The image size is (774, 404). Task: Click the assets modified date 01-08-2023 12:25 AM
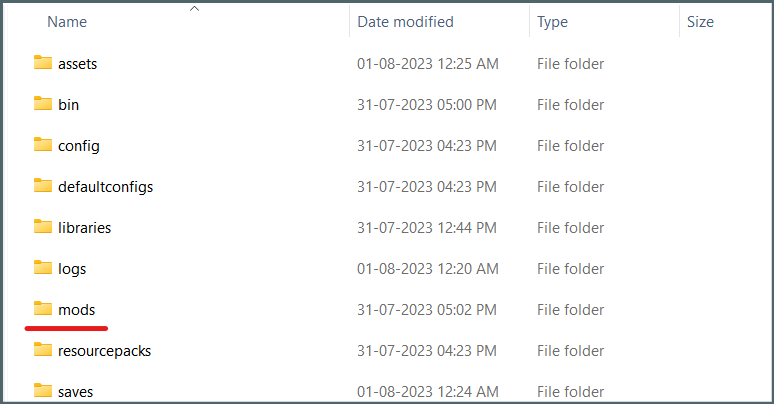pyautogui.click(x=427, y=64)
